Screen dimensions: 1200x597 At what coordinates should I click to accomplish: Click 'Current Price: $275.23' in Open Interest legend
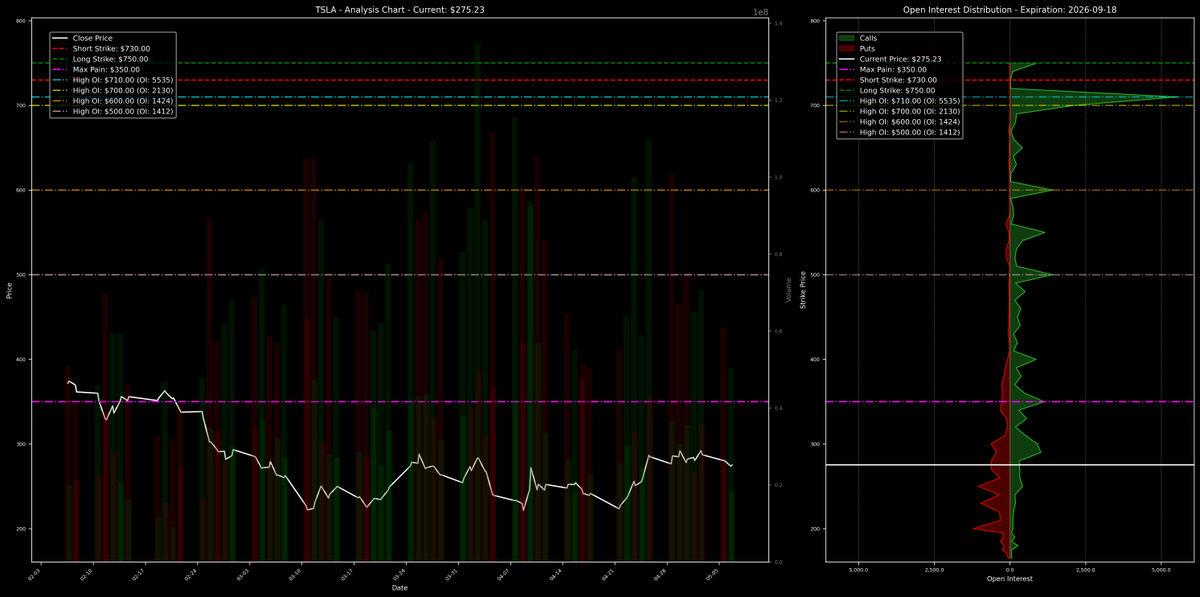coord(900,59)
